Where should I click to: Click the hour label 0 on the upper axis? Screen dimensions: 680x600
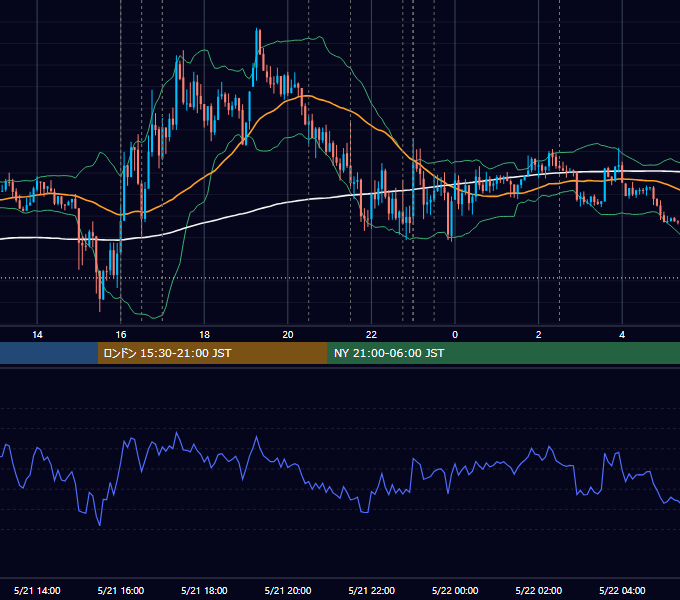coord(455,335)
